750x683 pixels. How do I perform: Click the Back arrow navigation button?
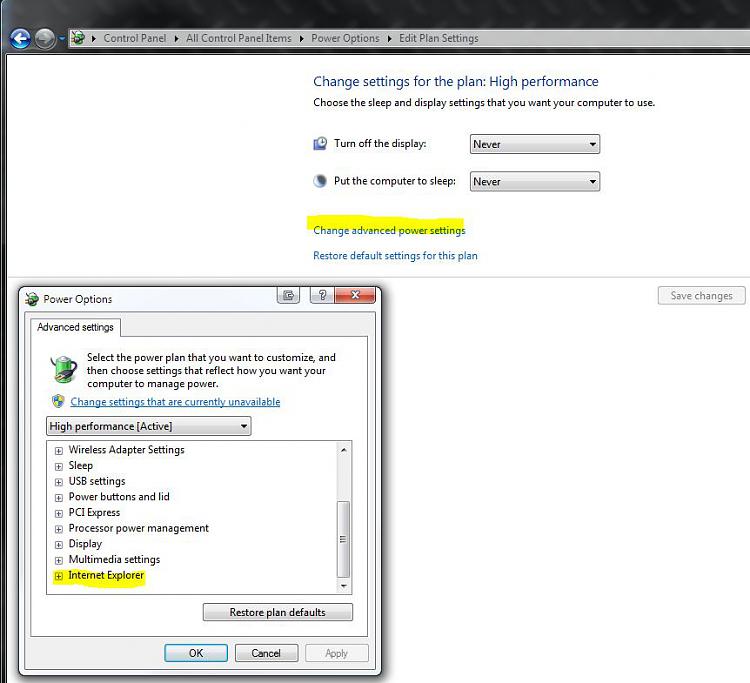click(x=20, y=39)
